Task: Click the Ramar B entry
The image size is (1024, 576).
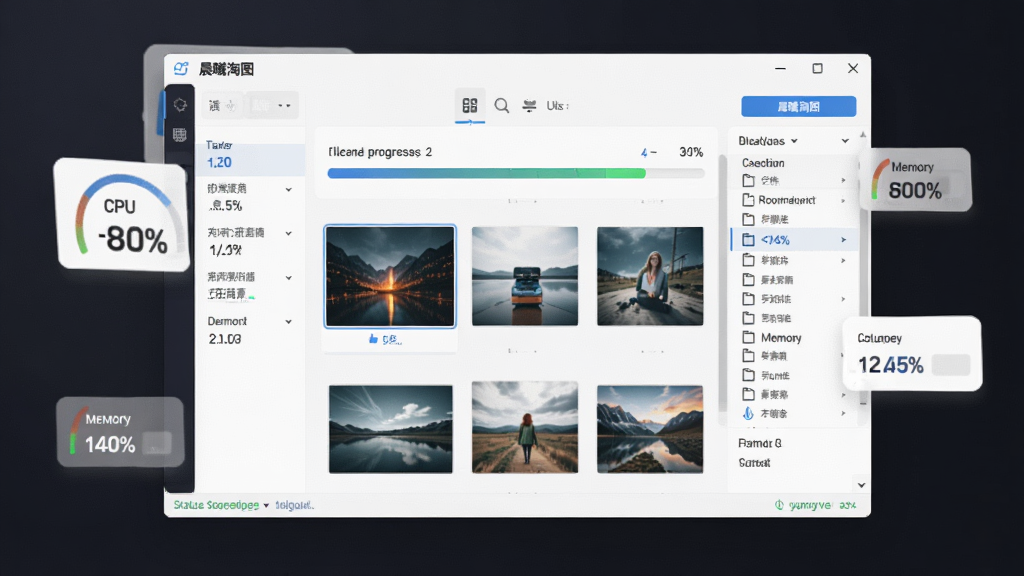Action: click(x=760, y=443)
